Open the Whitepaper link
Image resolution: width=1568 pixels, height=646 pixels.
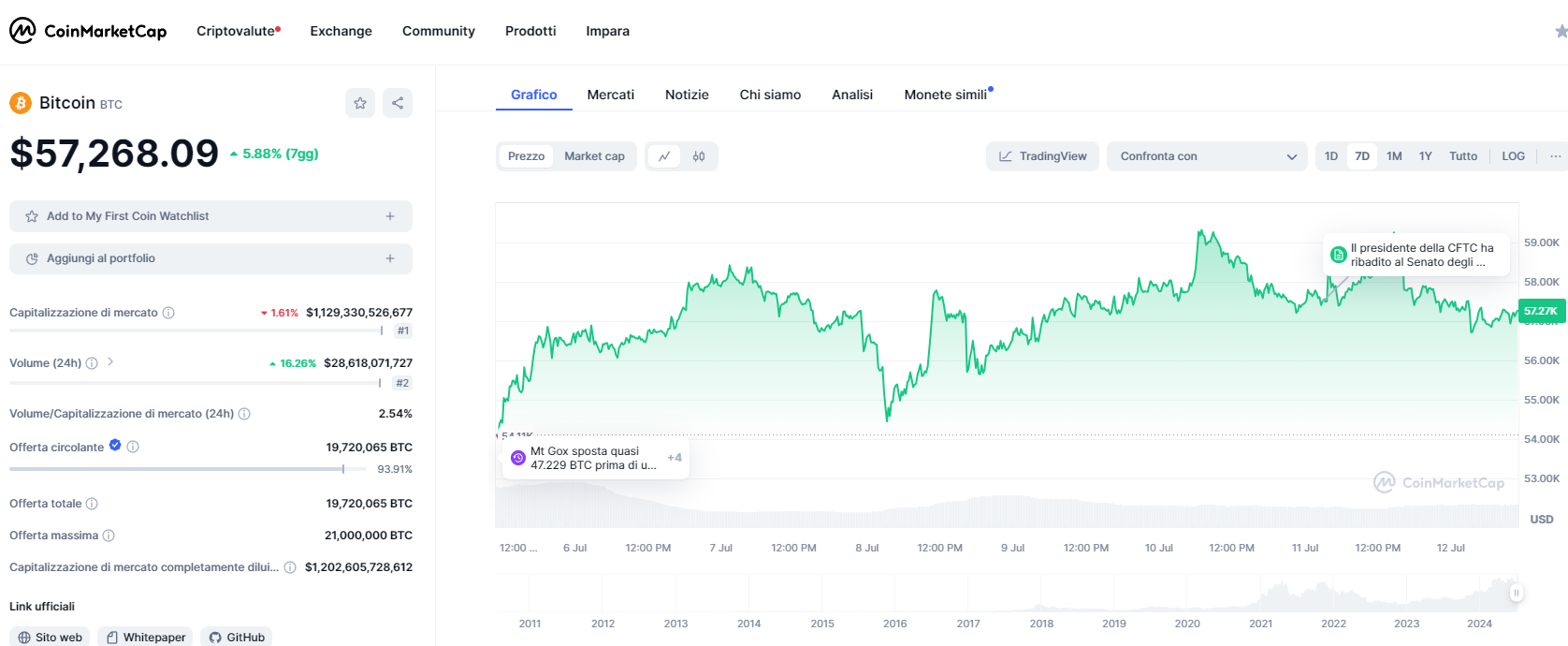click(x=145, y=638)
